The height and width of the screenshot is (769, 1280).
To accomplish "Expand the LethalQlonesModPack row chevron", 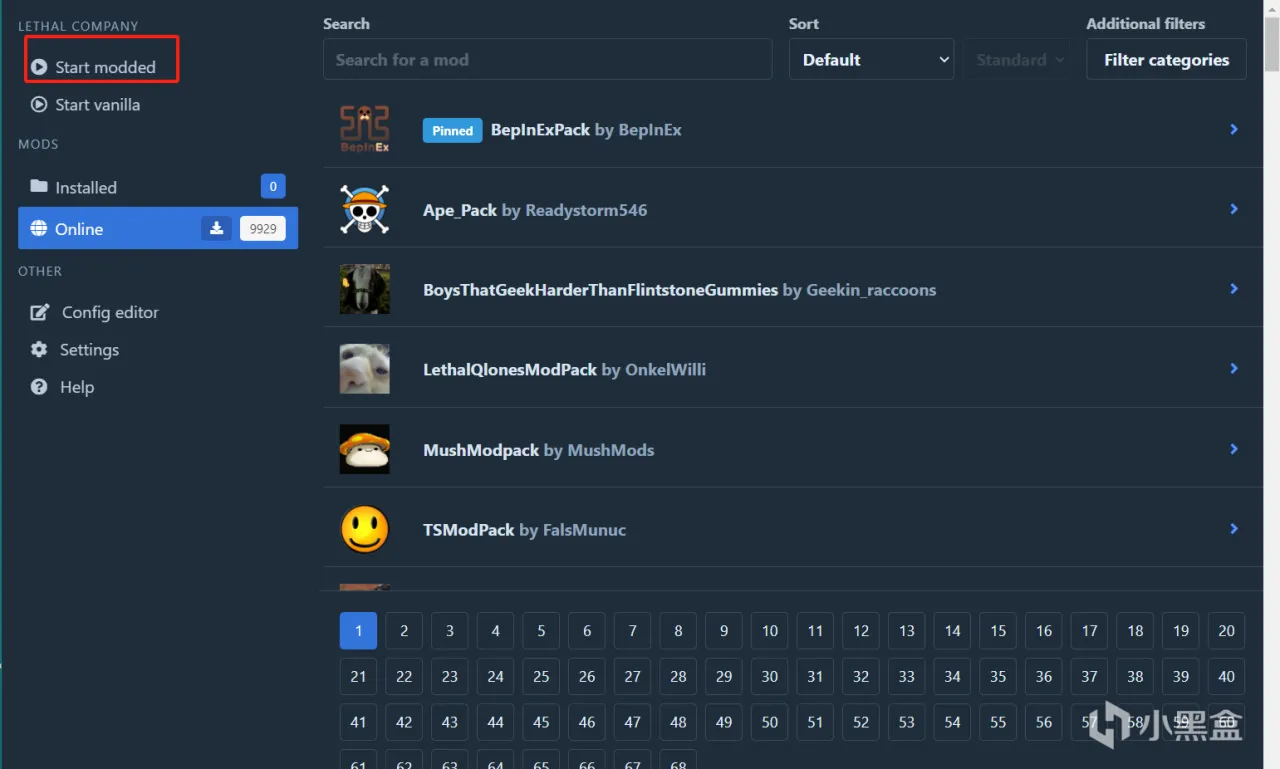I will [1234, 369].
